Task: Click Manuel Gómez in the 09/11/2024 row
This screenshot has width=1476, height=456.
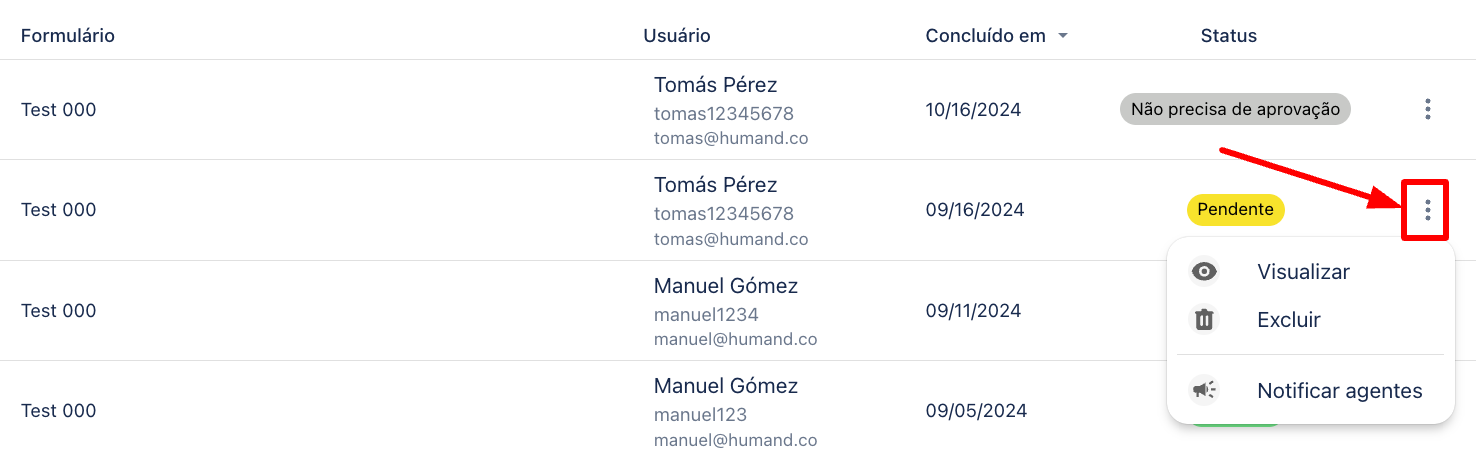Action: [726, 286]
